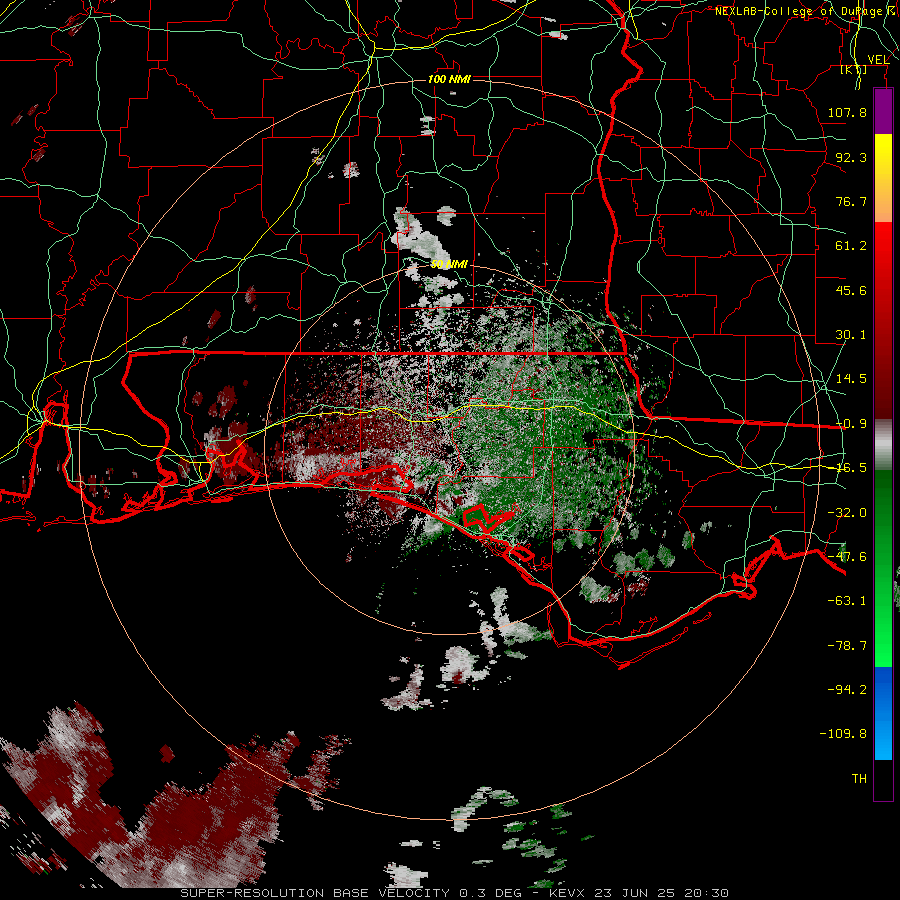Image resolution: width=900 pixels, height=900 pixels.
Task: Click the -32.0 legend value
Action: click(x=847, y=513)
